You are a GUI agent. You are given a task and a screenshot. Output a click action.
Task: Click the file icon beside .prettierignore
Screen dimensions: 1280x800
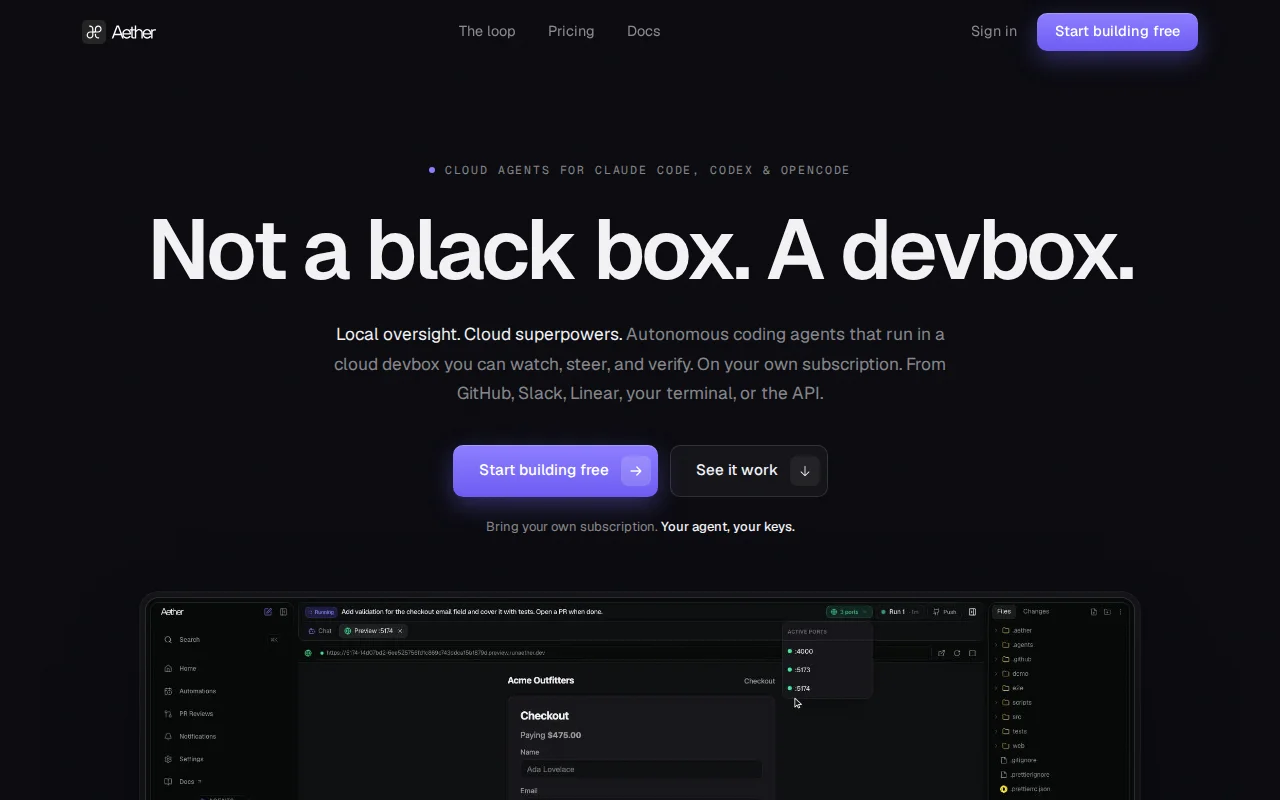pos(1004,775)
